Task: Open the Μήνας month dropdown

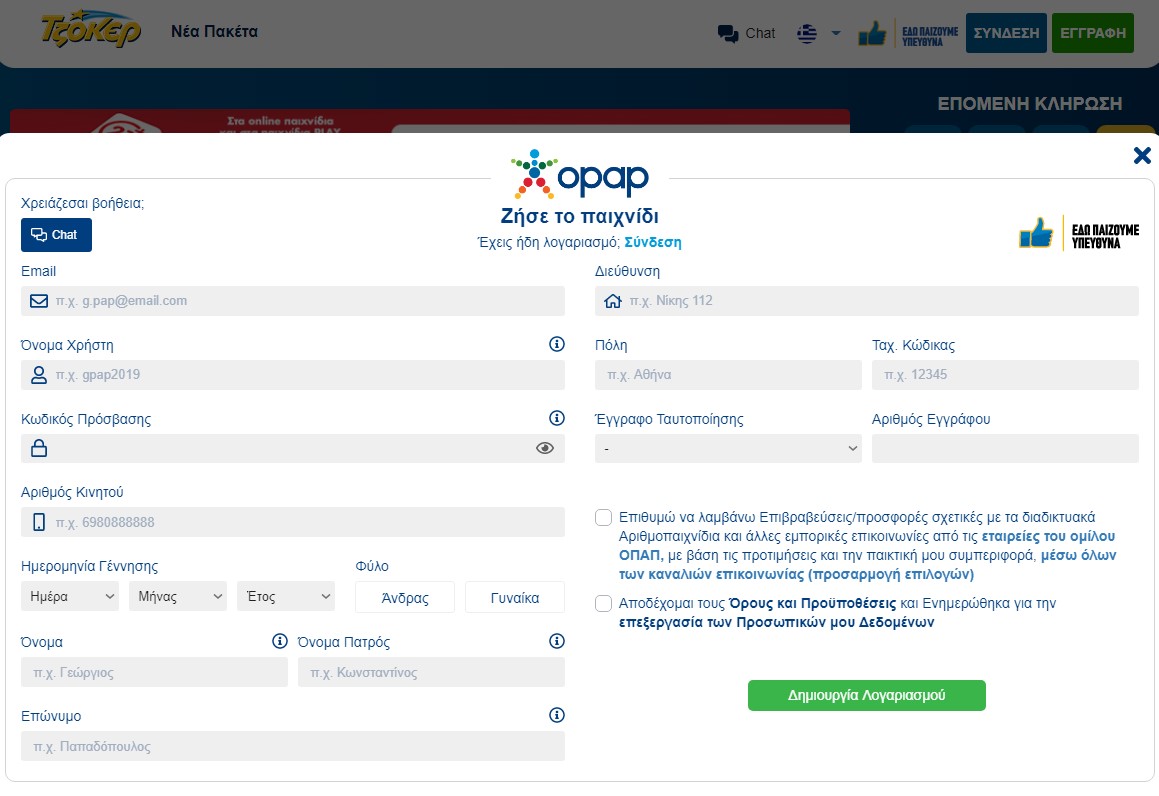Action: tap(177, 596)
